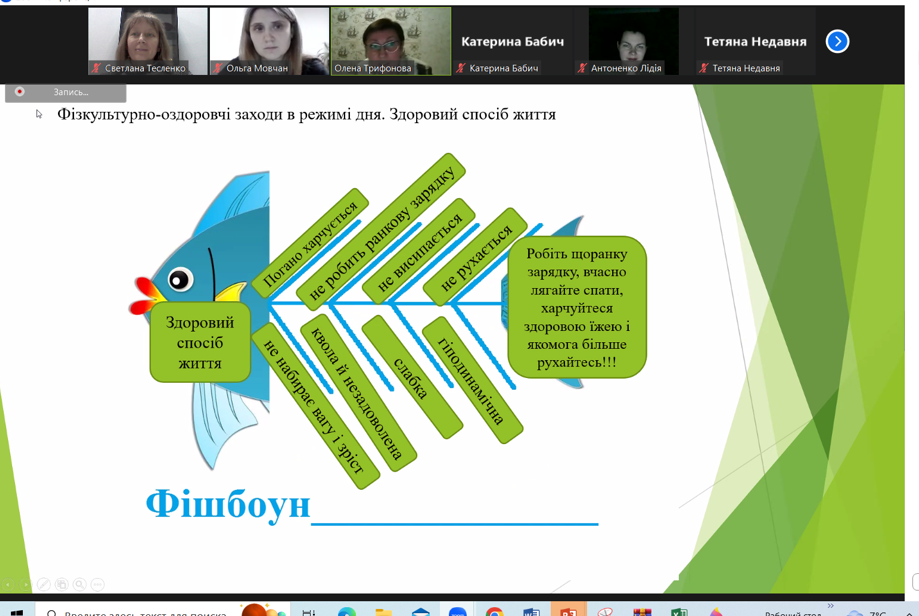Click the Катерина Бабич participant tile

point(512,42)
